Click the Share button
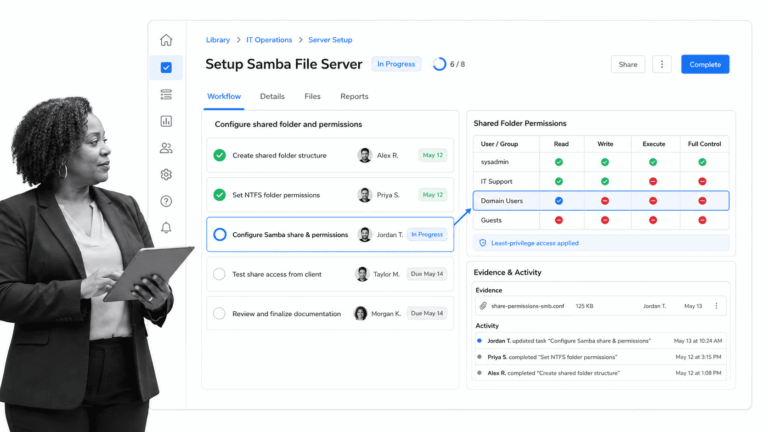The image size is (768, 432). (x=628, y=64)
